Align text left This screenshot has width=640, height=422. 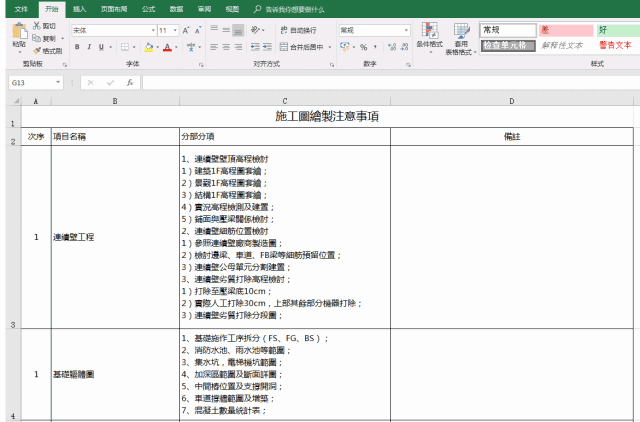[x=214, y=47]
